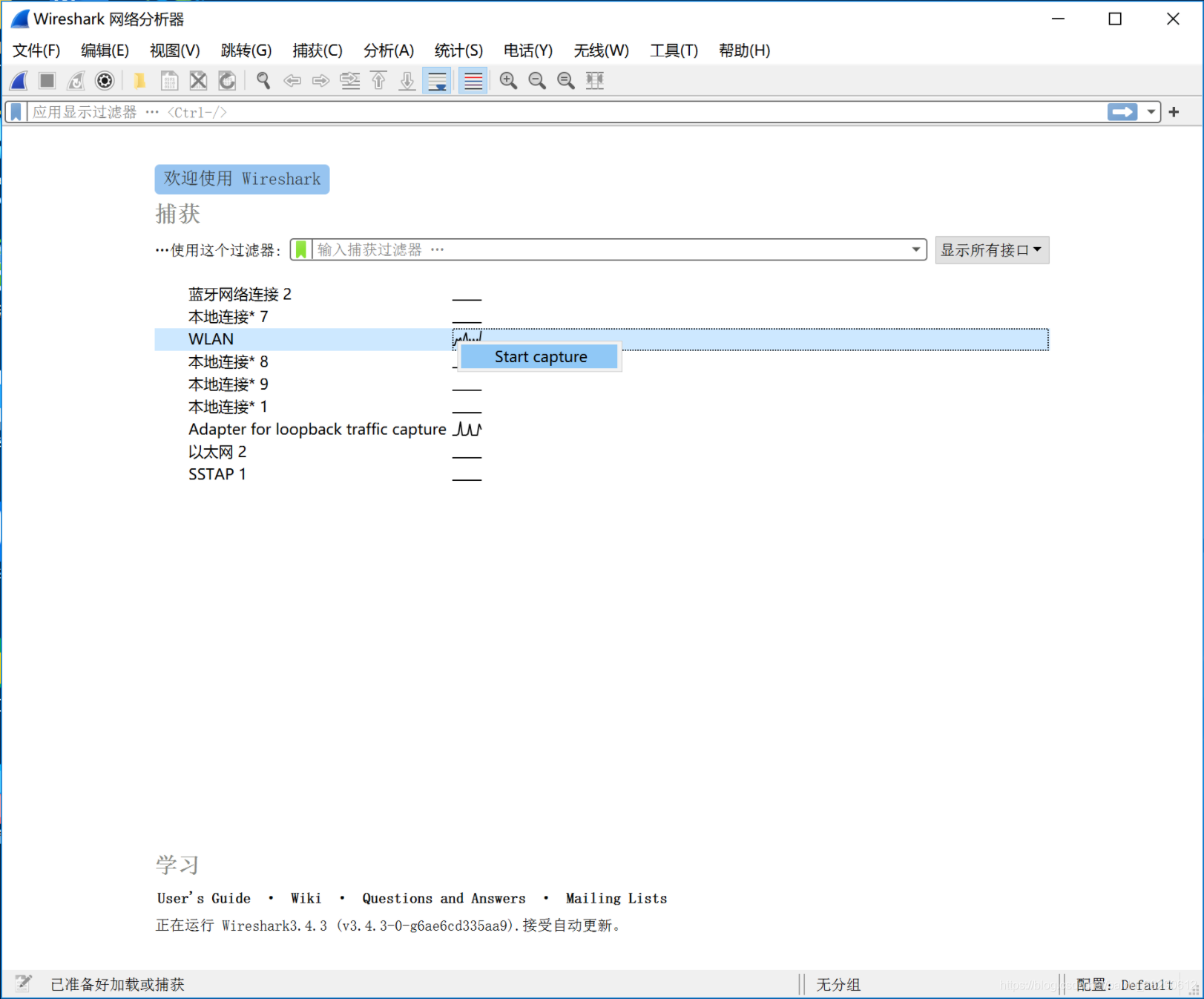The height and width of the screenshot is (999, 1204).
Task: Open 编辑(E) menu
Action: pos(105,50)
